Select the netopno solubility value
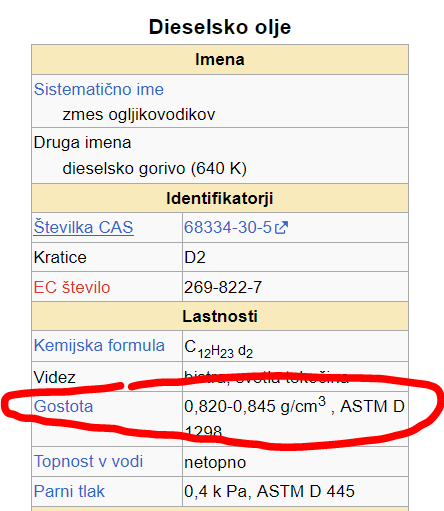This screenshot has height=511, width=444. (x=215, y=462)
